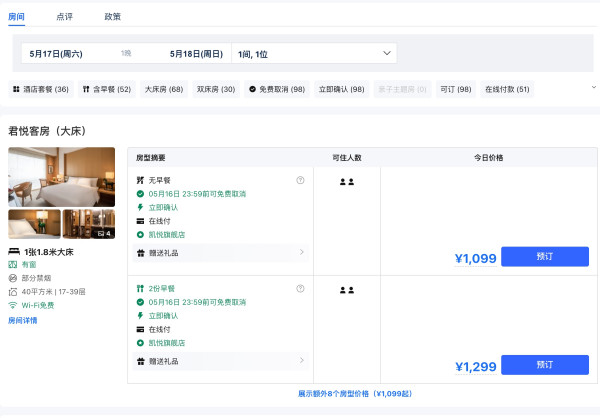This screenshot has height=418, width=600.
Task: Open the 点评 tab
Action: point(64,16)
